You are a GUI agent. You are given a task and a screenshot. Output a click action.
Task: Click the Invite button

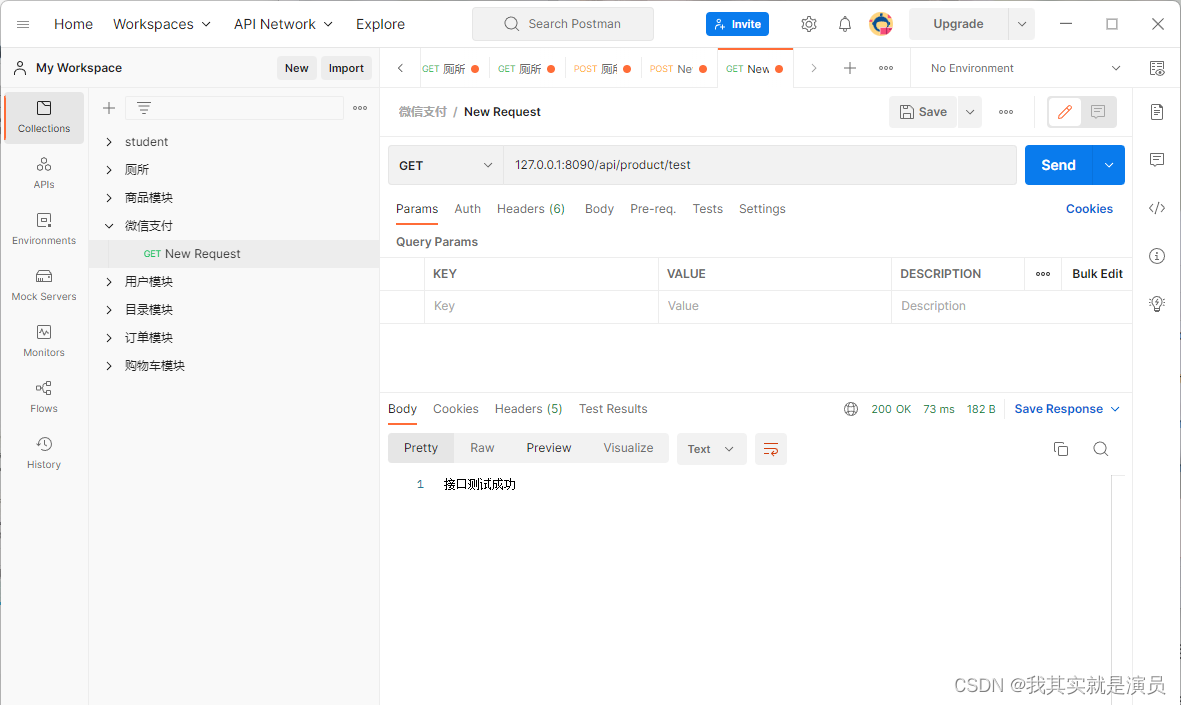tap(737, 24)
